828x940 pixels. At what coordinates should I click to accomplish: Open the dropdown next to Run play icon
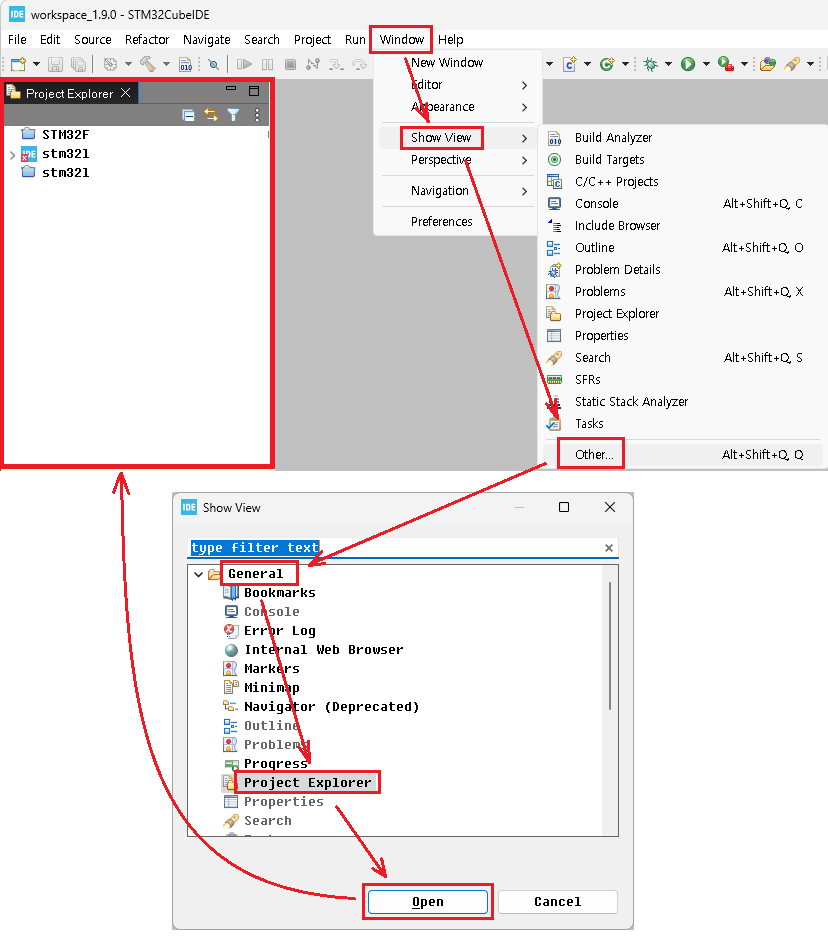point(706,64)
